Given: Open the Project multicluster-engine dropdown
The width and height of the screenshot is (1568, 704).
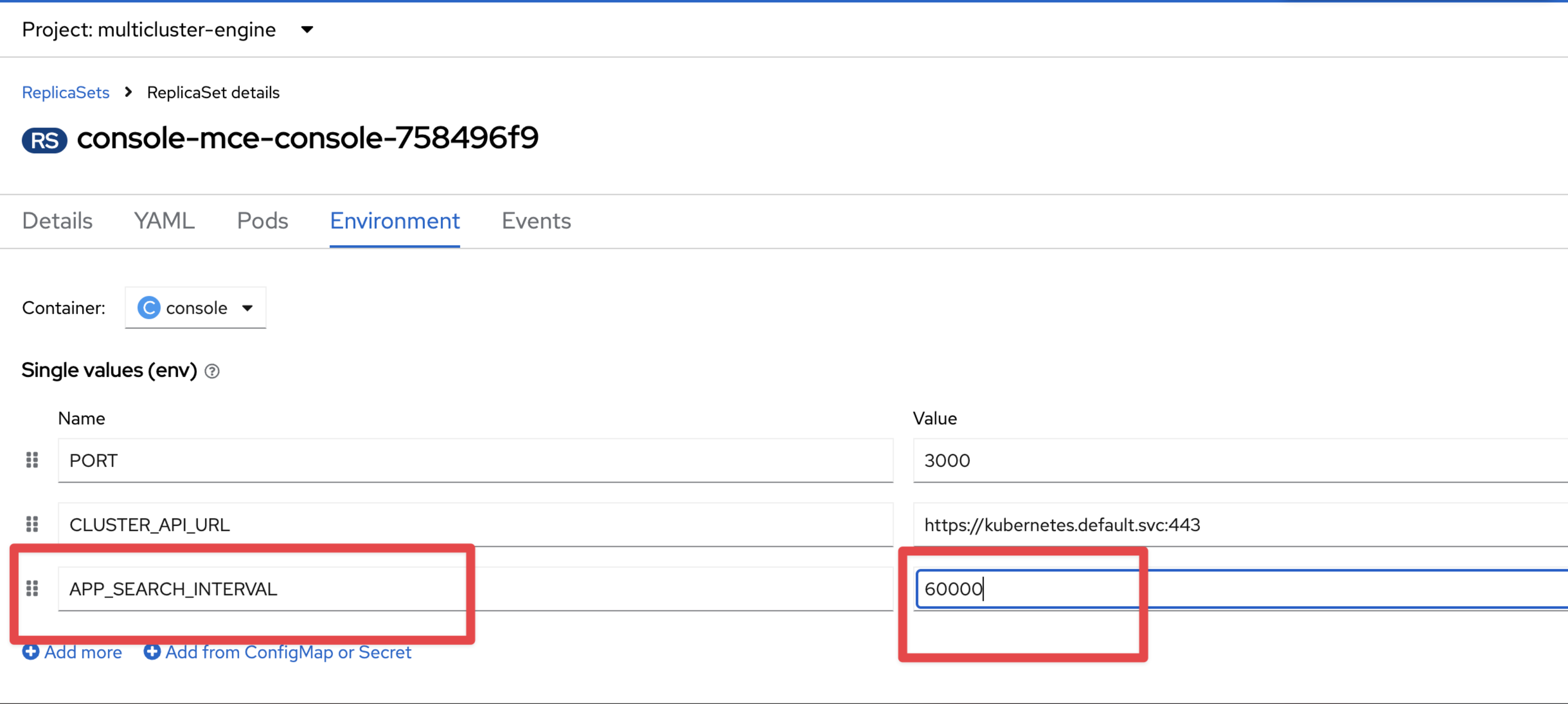Looking at the screenshot, I should pyautogui.click(x=167, y=29).
